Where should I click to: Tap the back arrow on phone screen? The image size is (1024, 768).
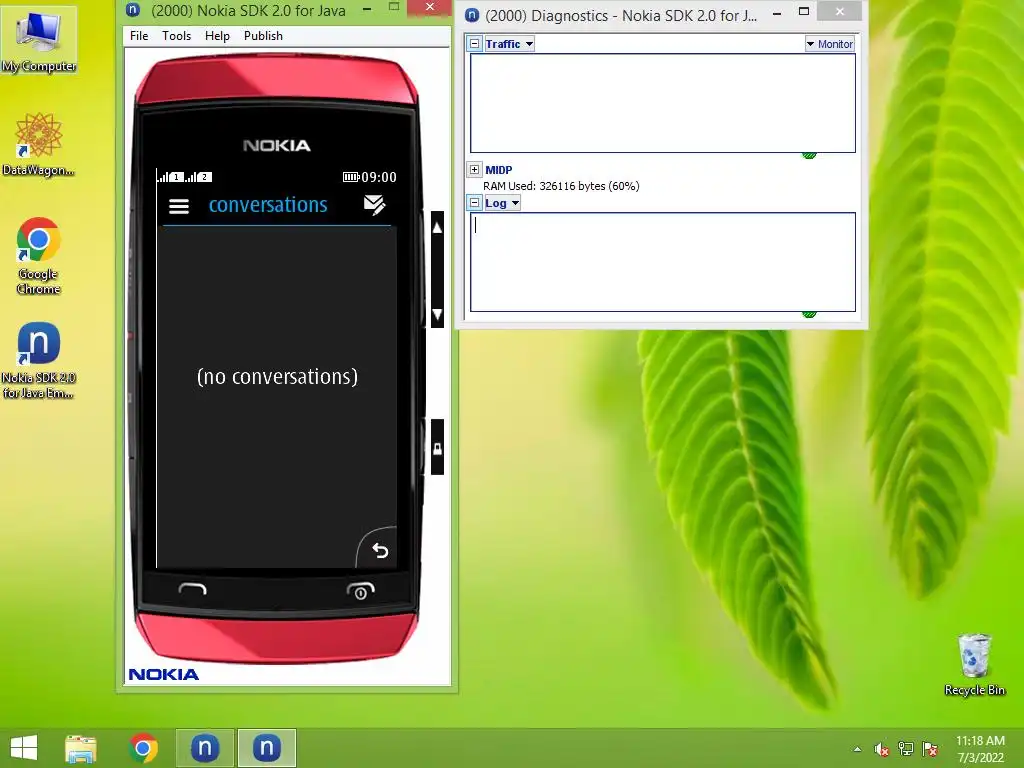pyautogui.click(x=380, y=551)
